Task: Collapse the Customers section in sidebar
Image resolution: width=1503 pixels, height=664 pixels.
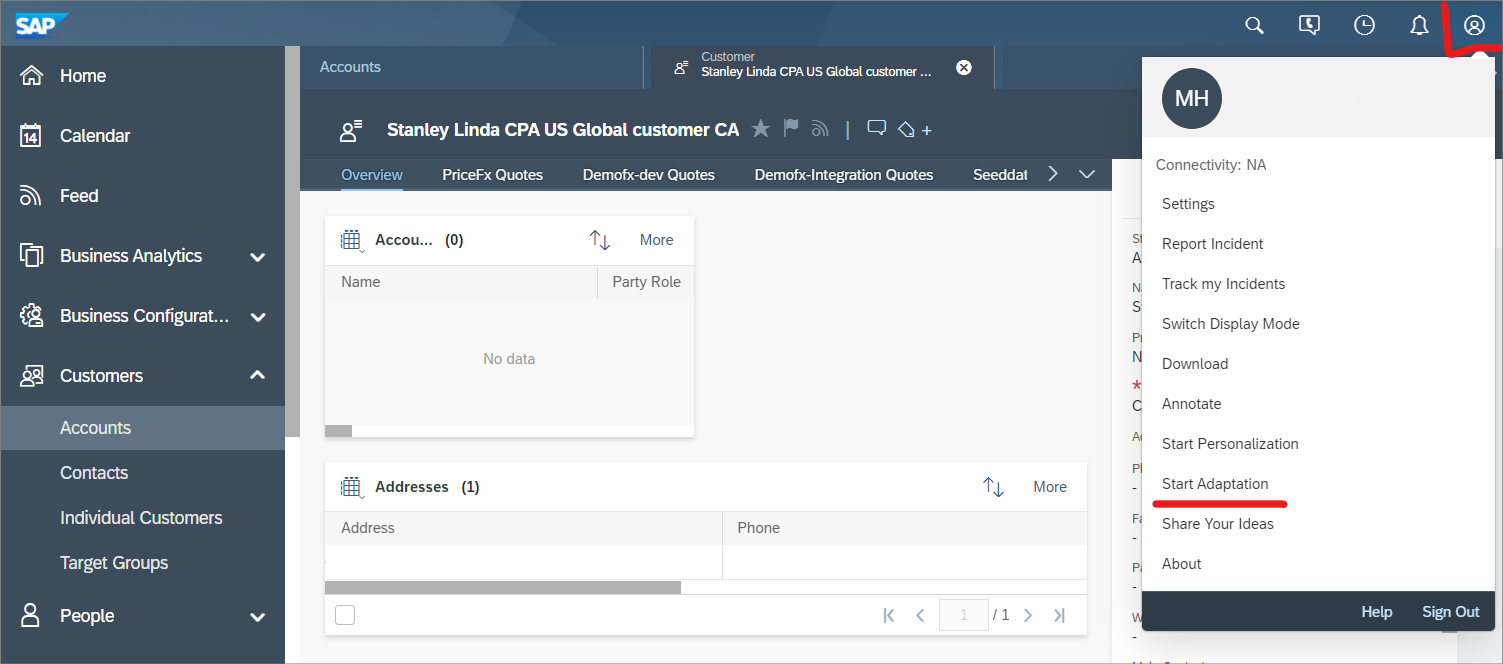Action: (257, 376)
